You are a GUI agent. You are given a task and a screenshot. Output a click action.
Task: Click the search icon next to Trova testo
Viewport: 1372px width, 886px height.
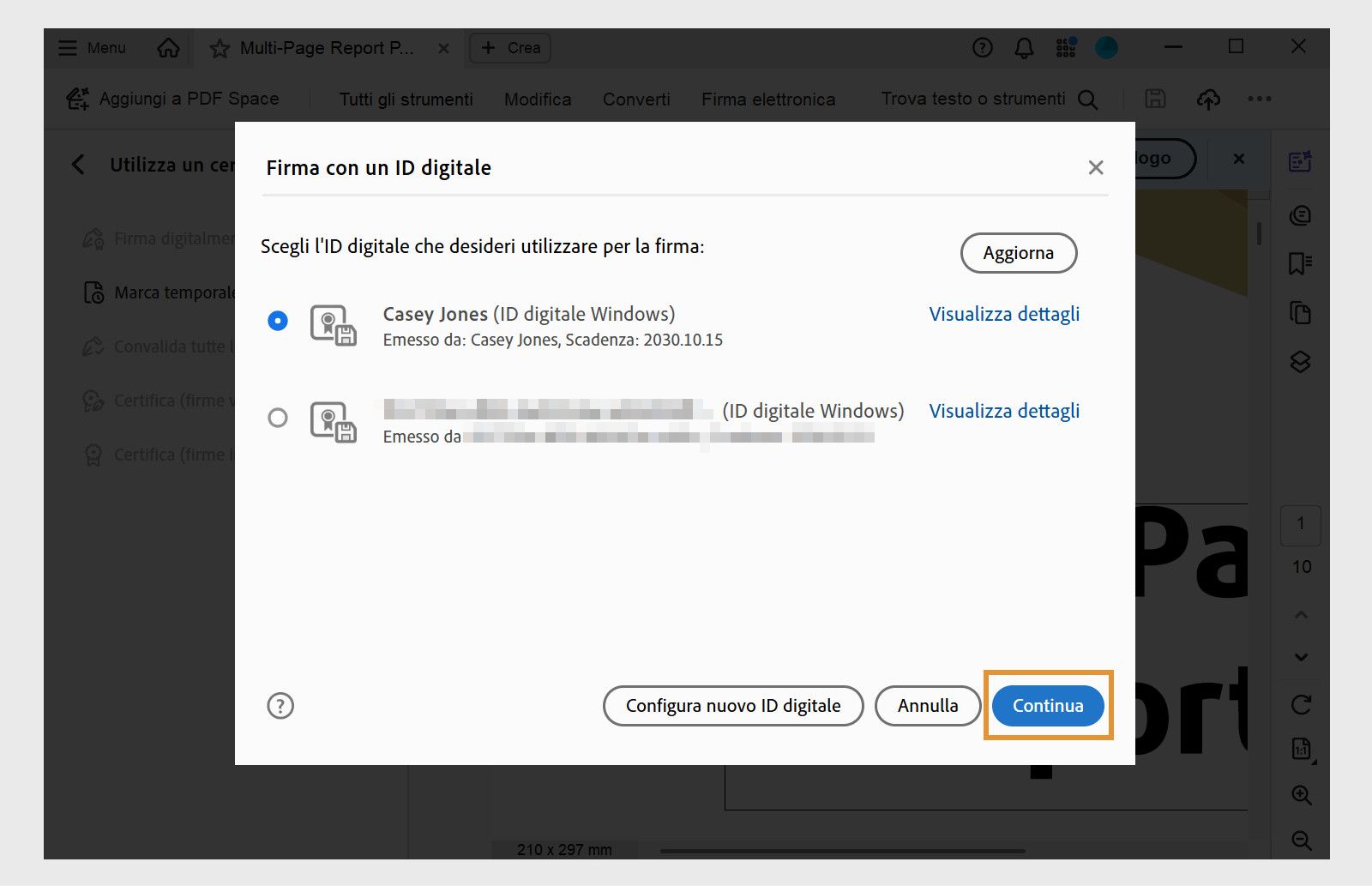tap(1087, 99)
